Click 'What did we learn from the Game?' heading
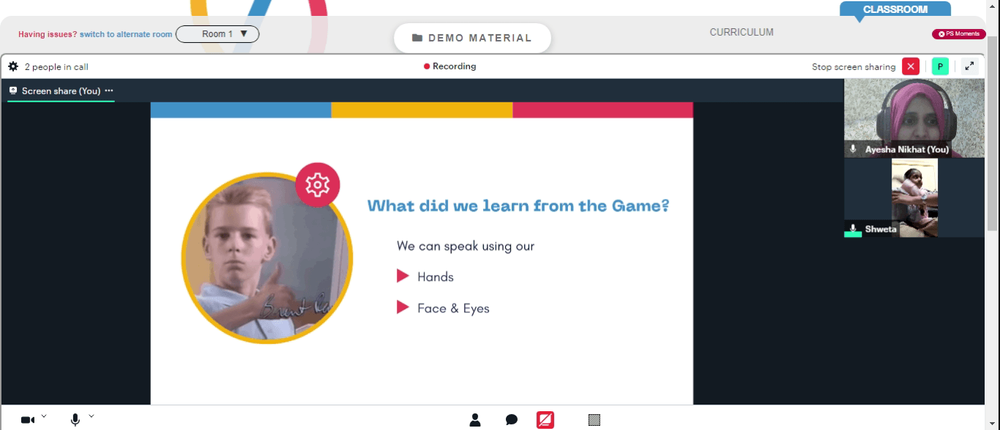This screenshot has width=1000, height=430. pos(518,206)
